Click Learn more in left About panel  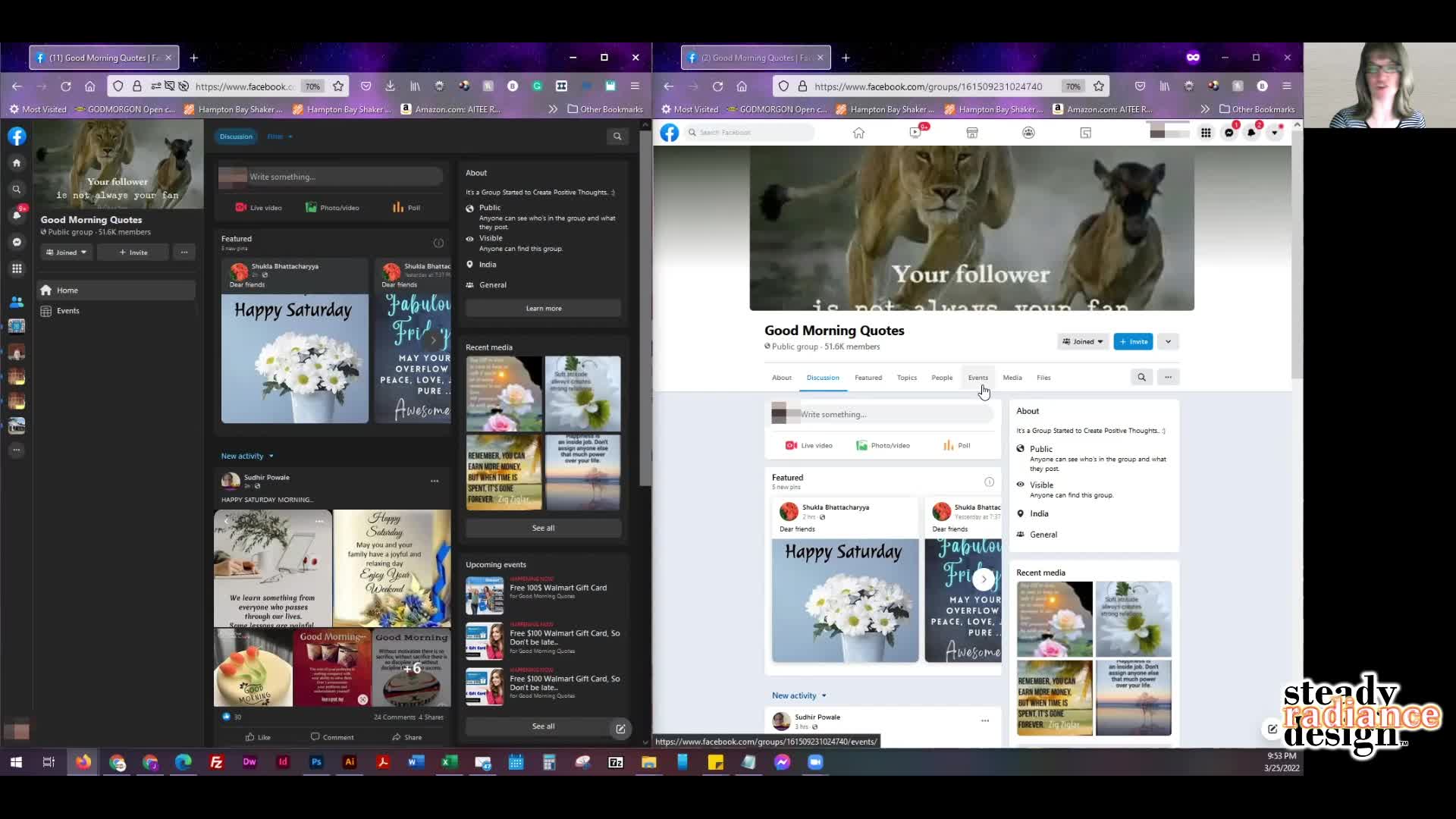pos(544,309)
